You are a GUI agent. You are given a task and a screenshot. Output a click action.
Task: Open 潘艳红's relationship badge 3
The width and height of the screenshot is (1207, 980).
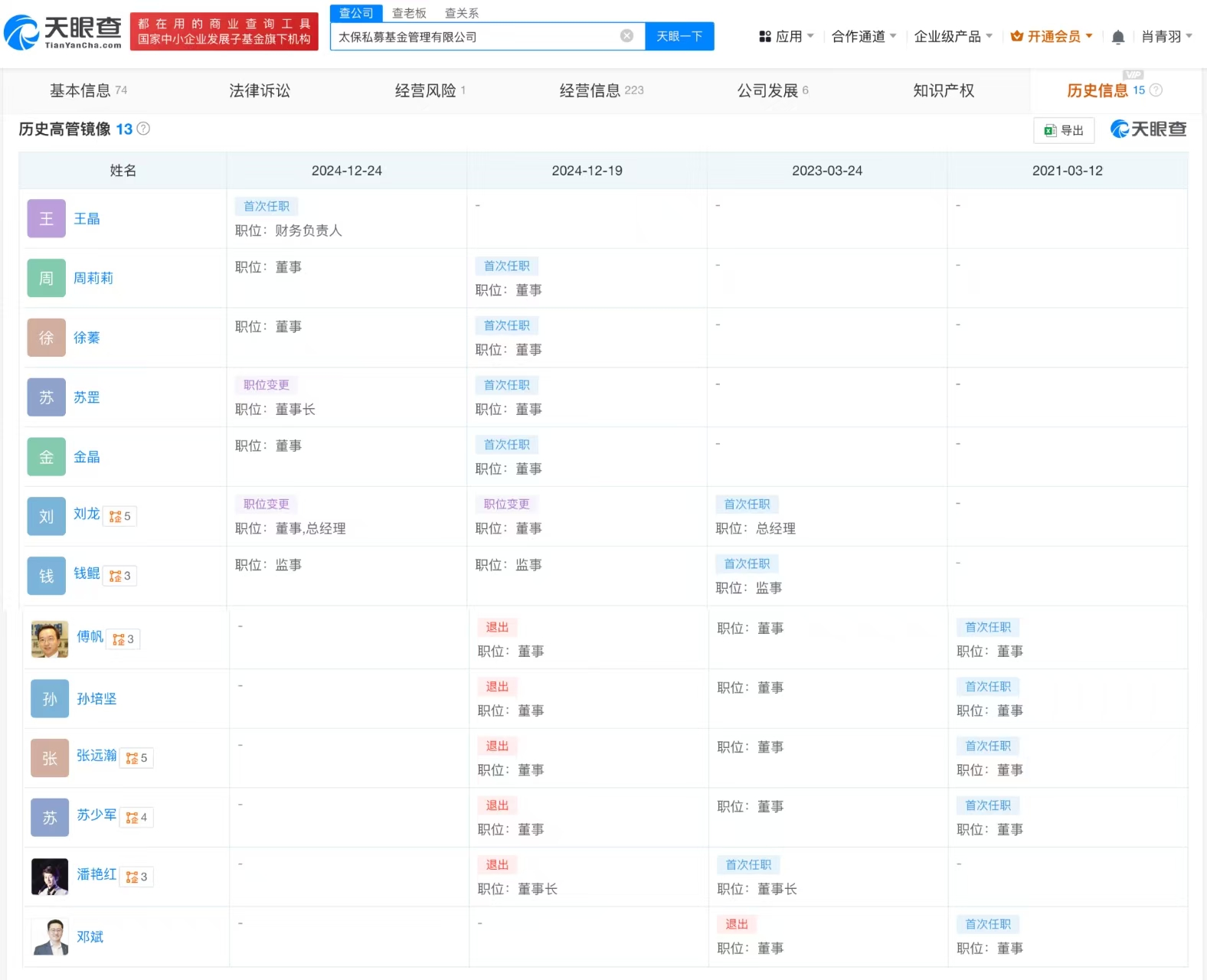coord(137,877)
